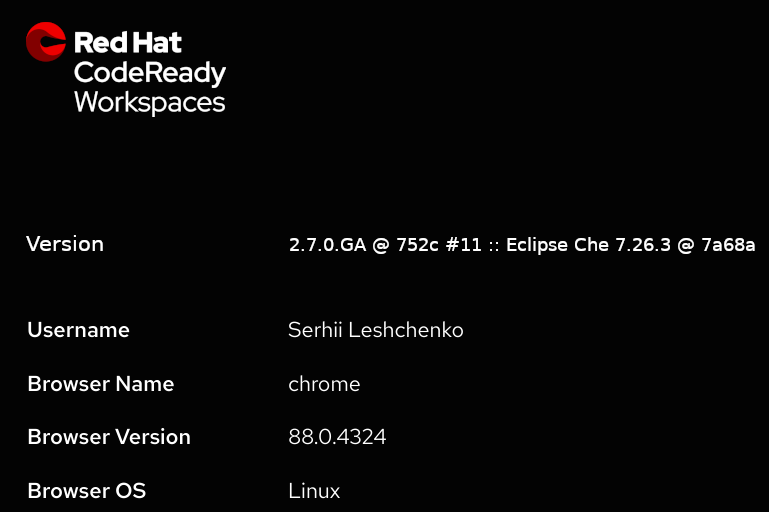Click the 88.0.4324 browser version value
Screen dimensions: 769x512
click(x=337, y=437)
